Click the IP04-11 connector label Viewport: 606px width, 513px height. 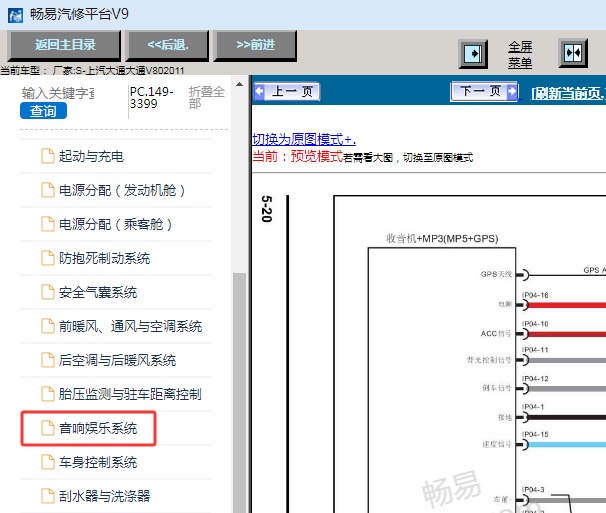[x=535, y=350]
